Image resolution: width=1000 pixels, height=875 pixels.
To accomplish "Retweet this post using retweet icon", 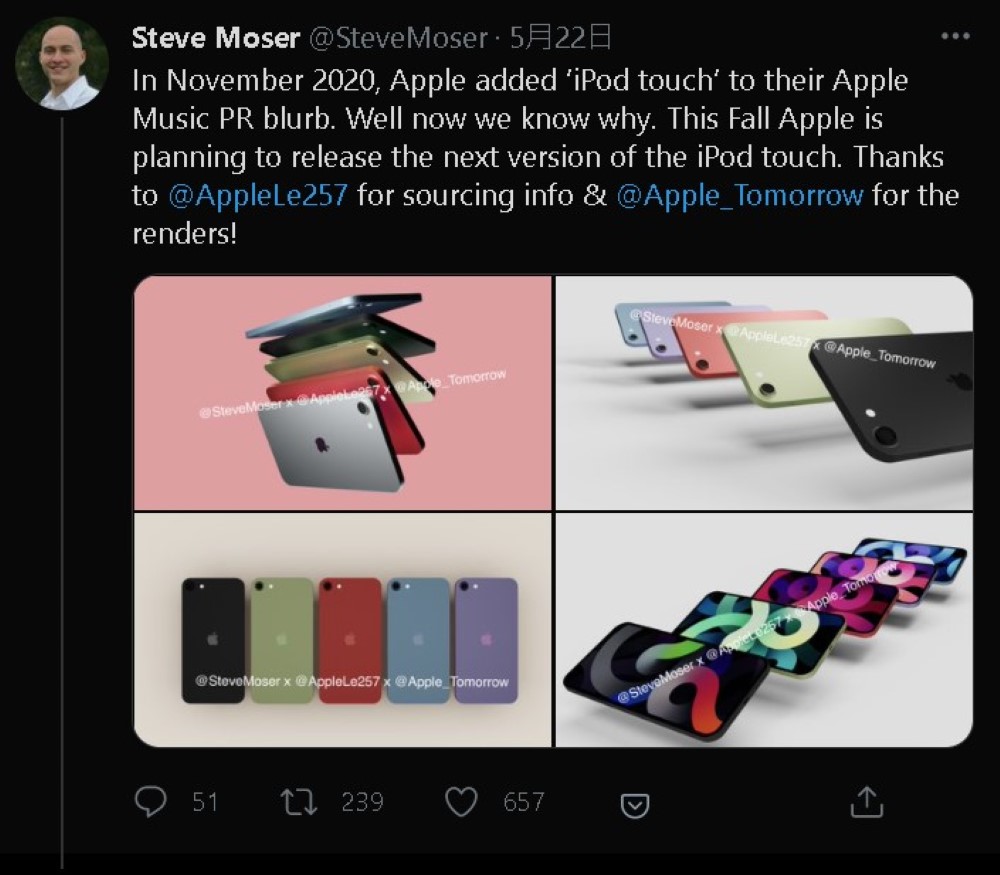I will 299,802.
